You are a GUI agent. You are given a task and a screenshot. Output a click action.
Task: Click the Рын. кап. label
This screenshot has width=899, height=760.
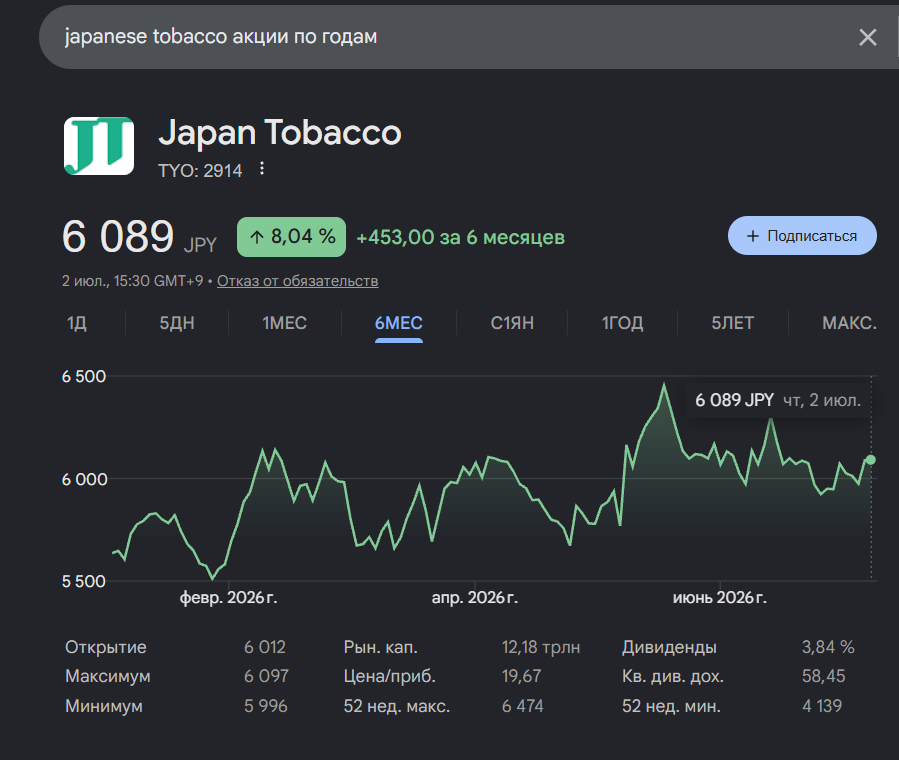(381, 647)
